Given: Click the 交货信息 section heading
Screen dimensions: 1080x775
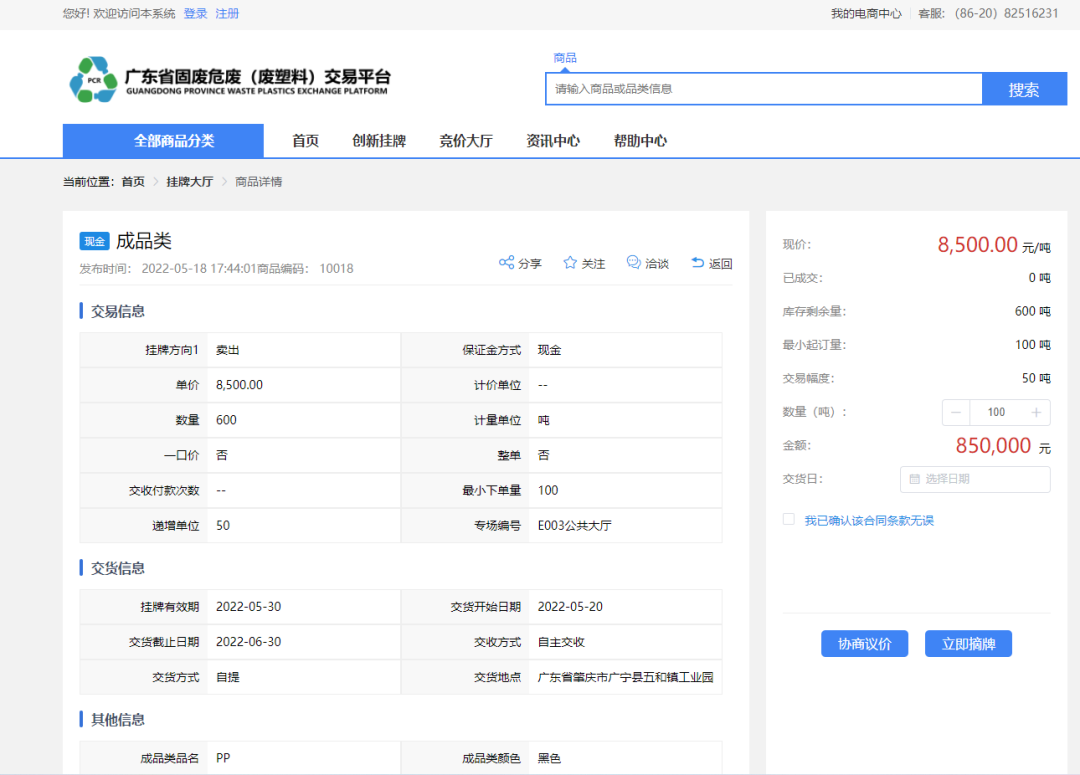Looking at the screenshot, I should click(x=118, y=568).
